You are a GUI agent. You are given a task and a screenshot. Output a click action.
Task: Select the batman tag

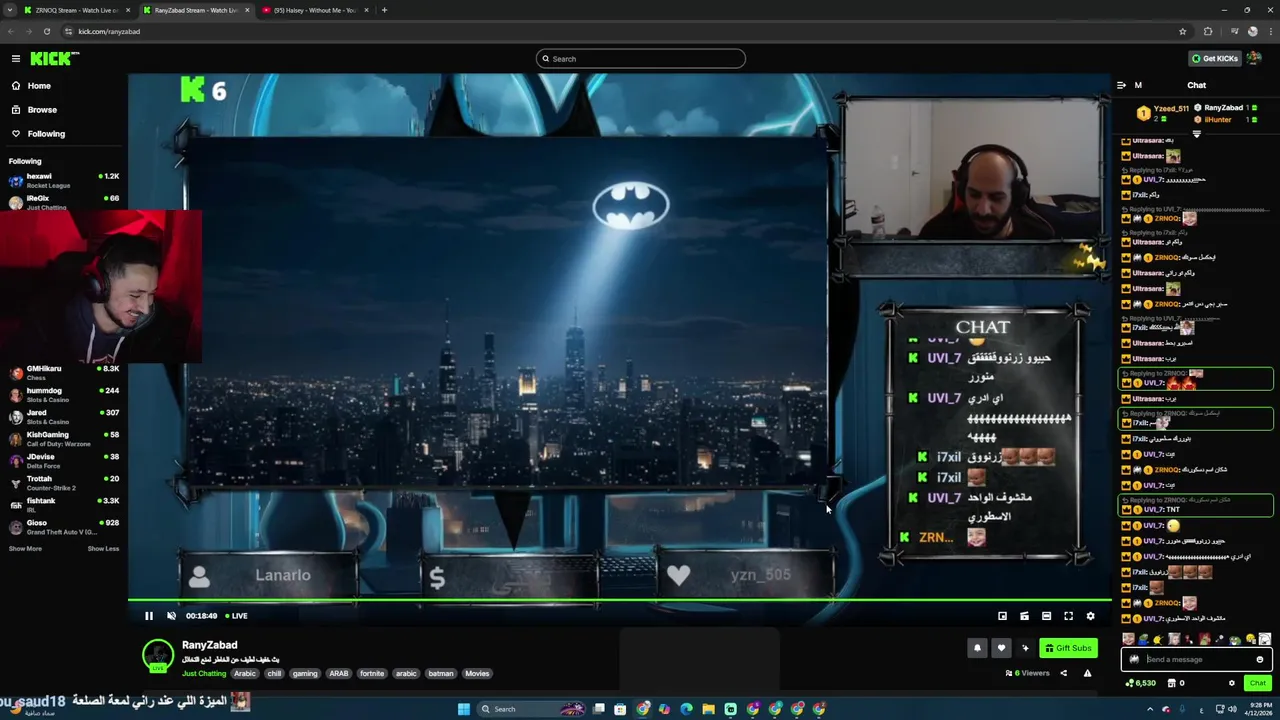pos(441,674)
